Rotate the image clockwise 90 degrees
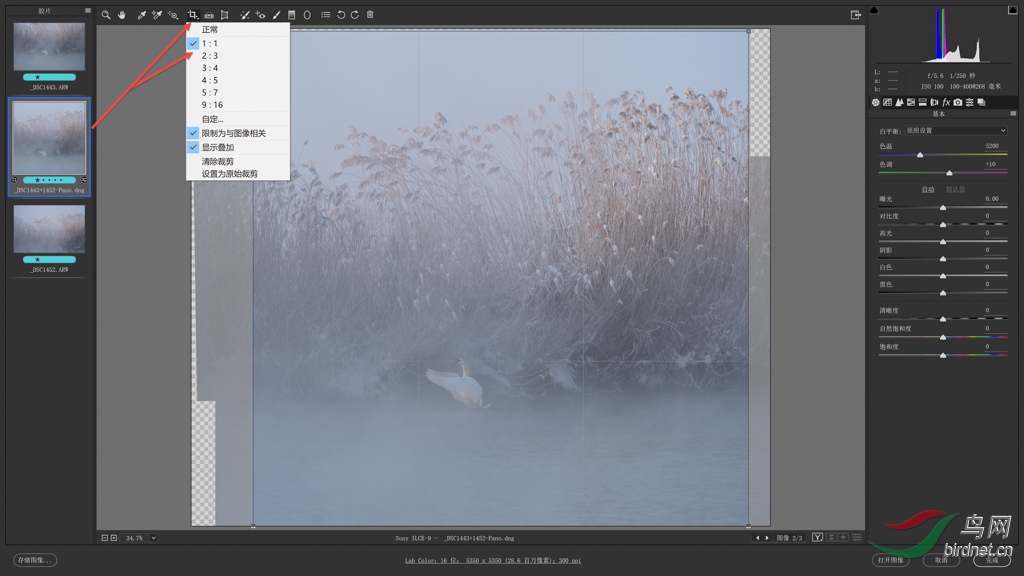The width and height of the screenshot is (1024, 576). [x=354, y=15]
